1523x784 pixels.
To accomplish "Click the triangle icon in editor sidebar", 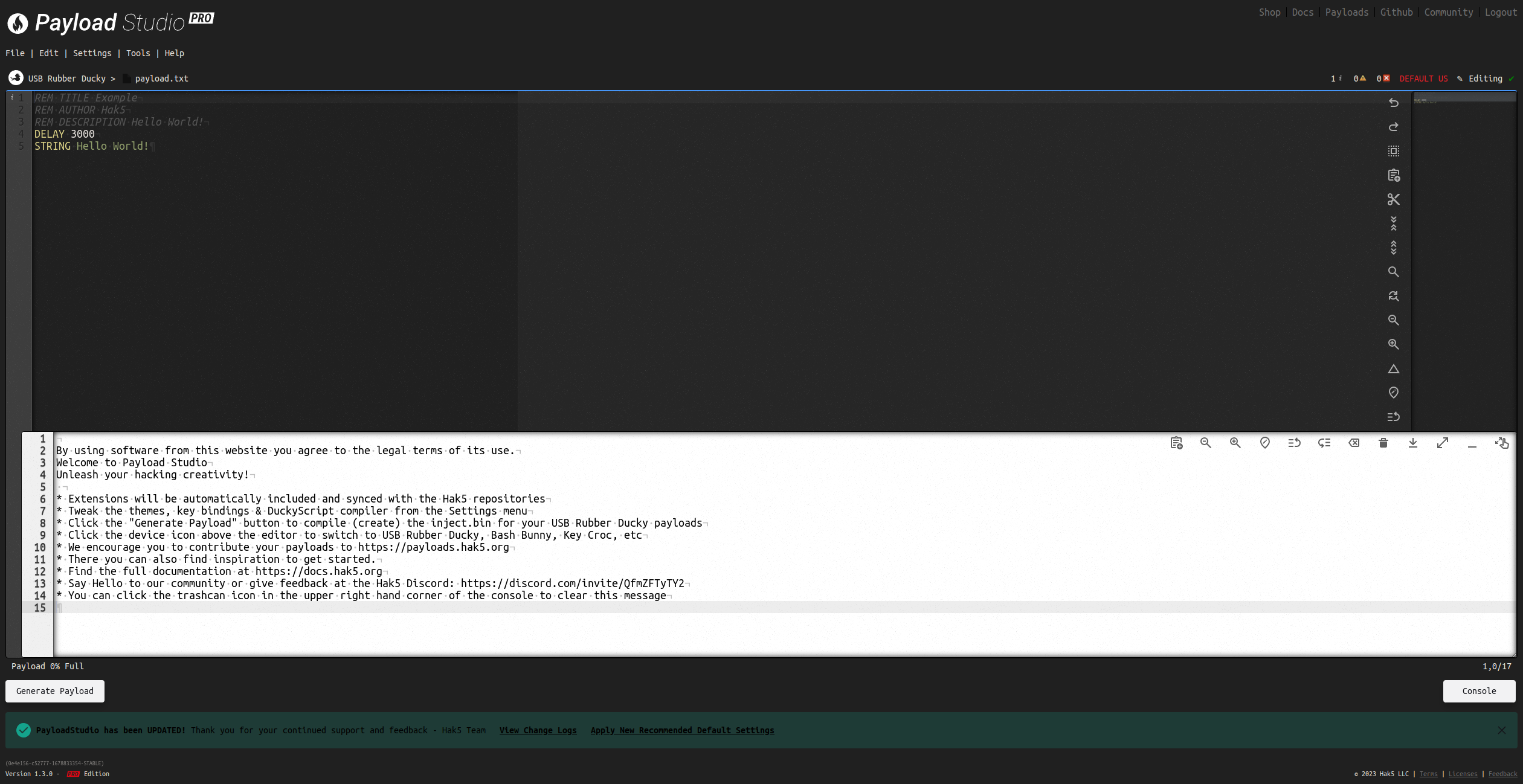I will click(x=1393, y=368).
